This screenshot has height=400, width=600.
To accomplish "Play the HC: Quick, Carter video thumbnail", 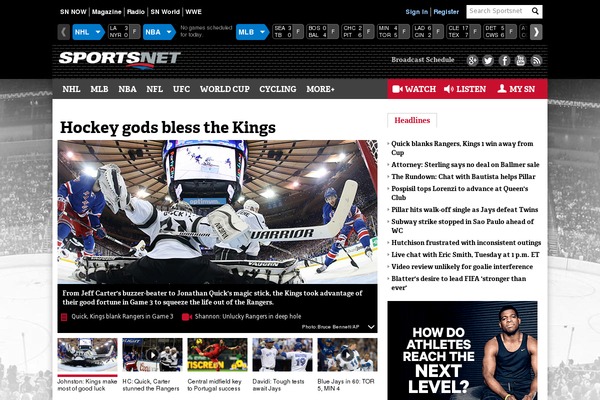I will (152, 355).
